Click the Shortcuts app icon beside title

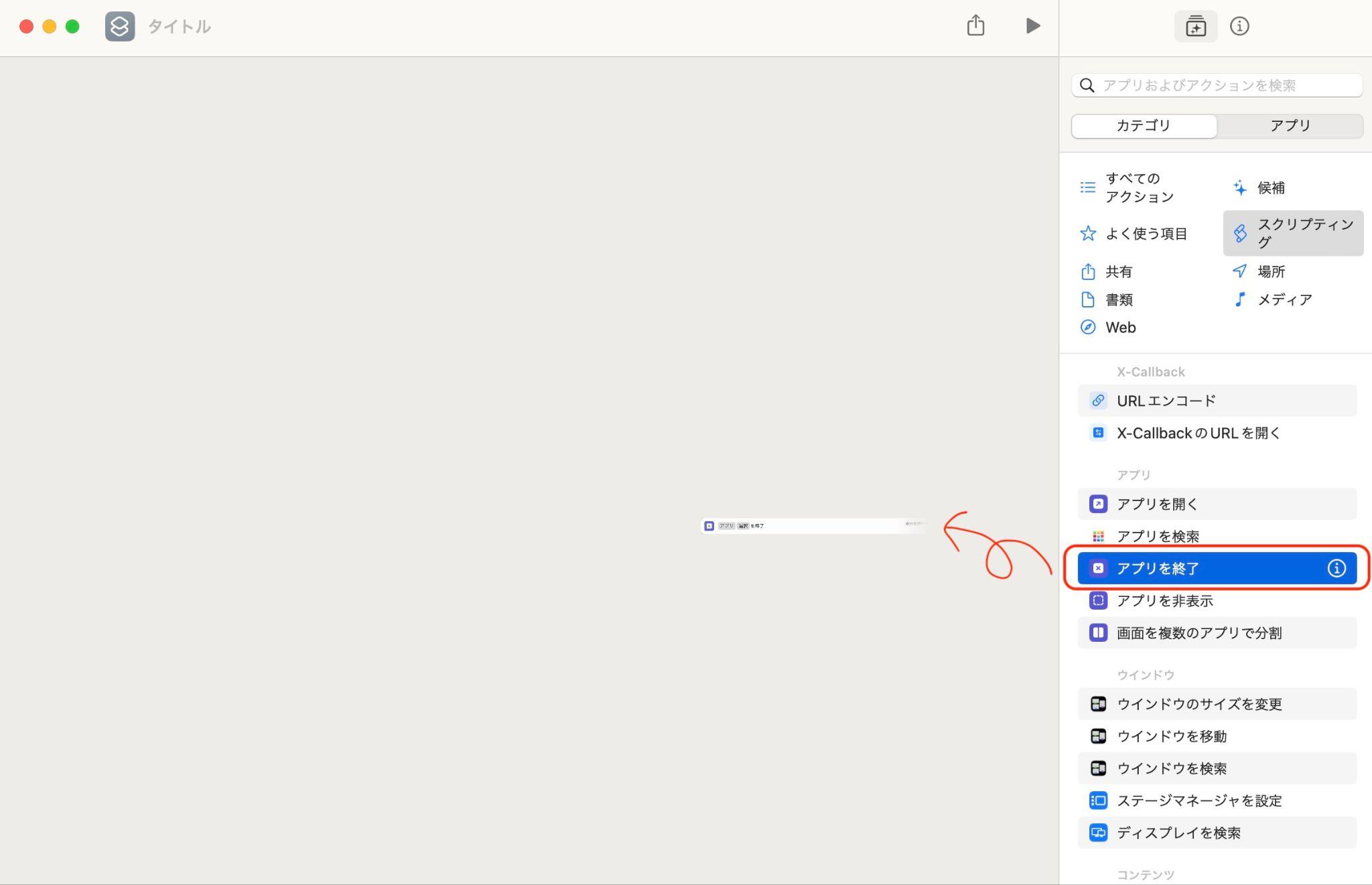coord(120,27)
